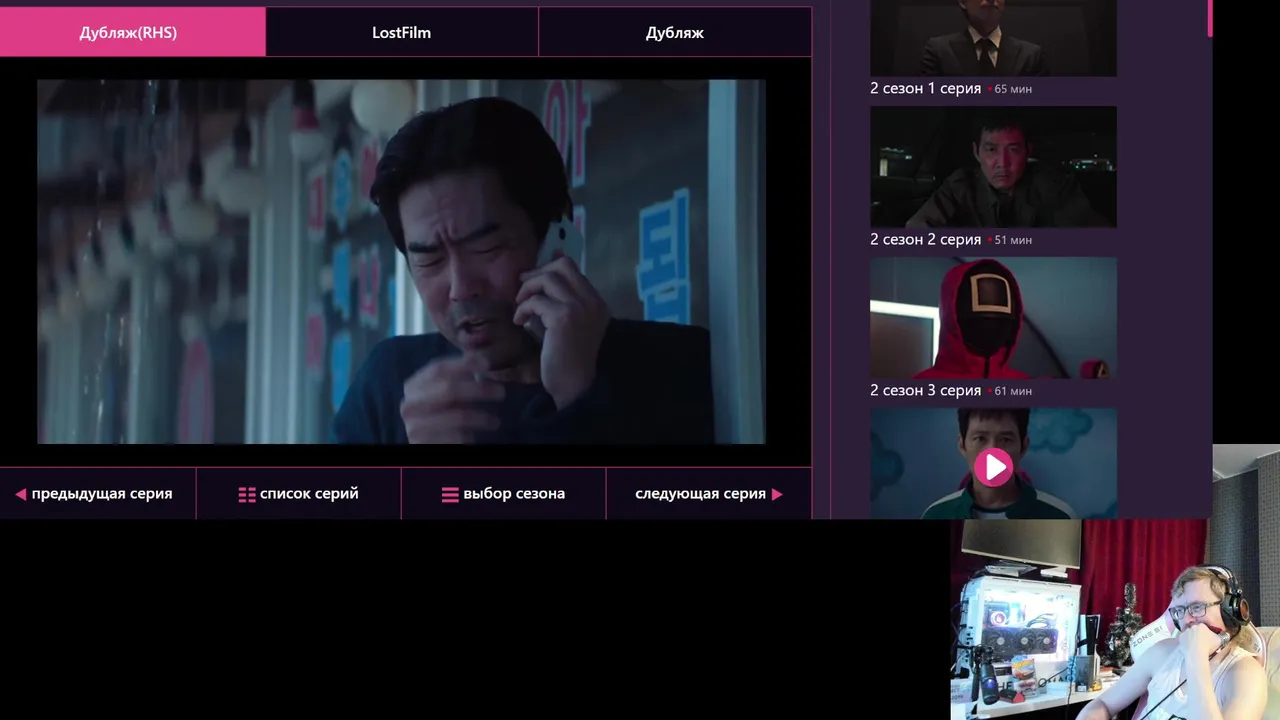Open thumbnail for 2 сезон 1 серия
This screenshot has width=1280, height=720.
993,38
